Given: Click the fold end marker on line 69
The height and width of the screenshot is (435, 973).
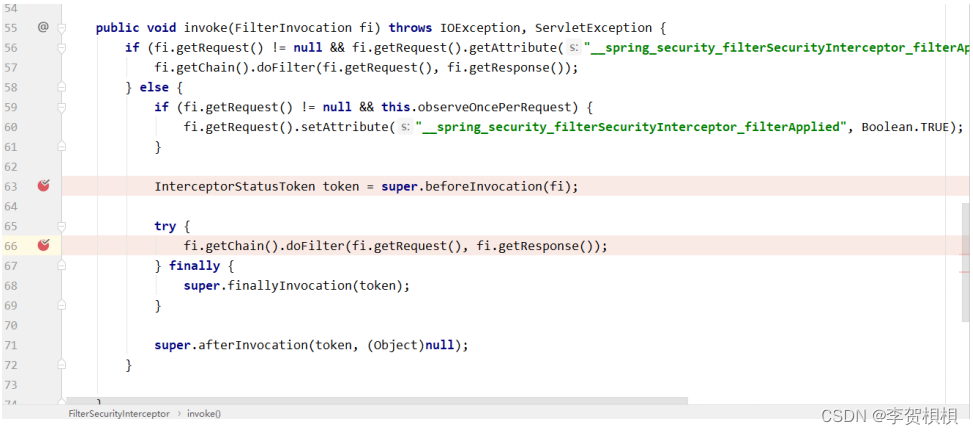Looking at the screenshot, I should point(61,305).
